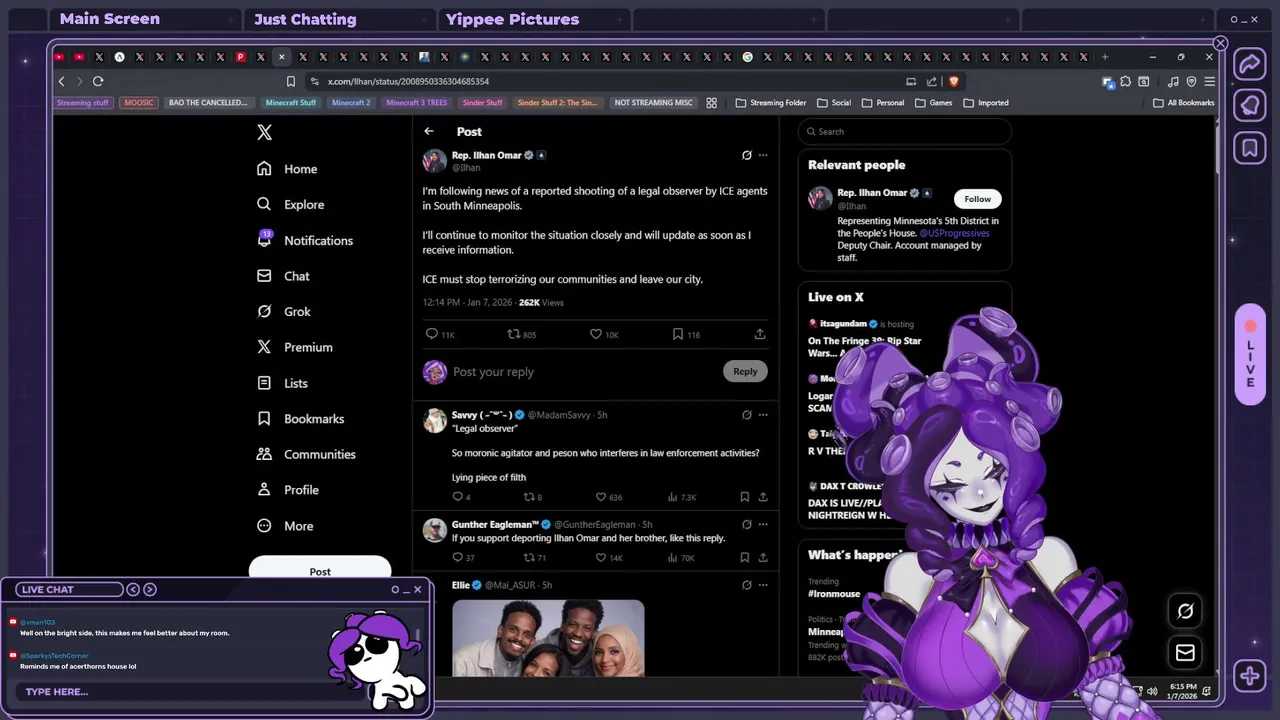Click the browser reload button
Image resolution: width=1280 pixels, height=720 pixels.
click(98, 81)
